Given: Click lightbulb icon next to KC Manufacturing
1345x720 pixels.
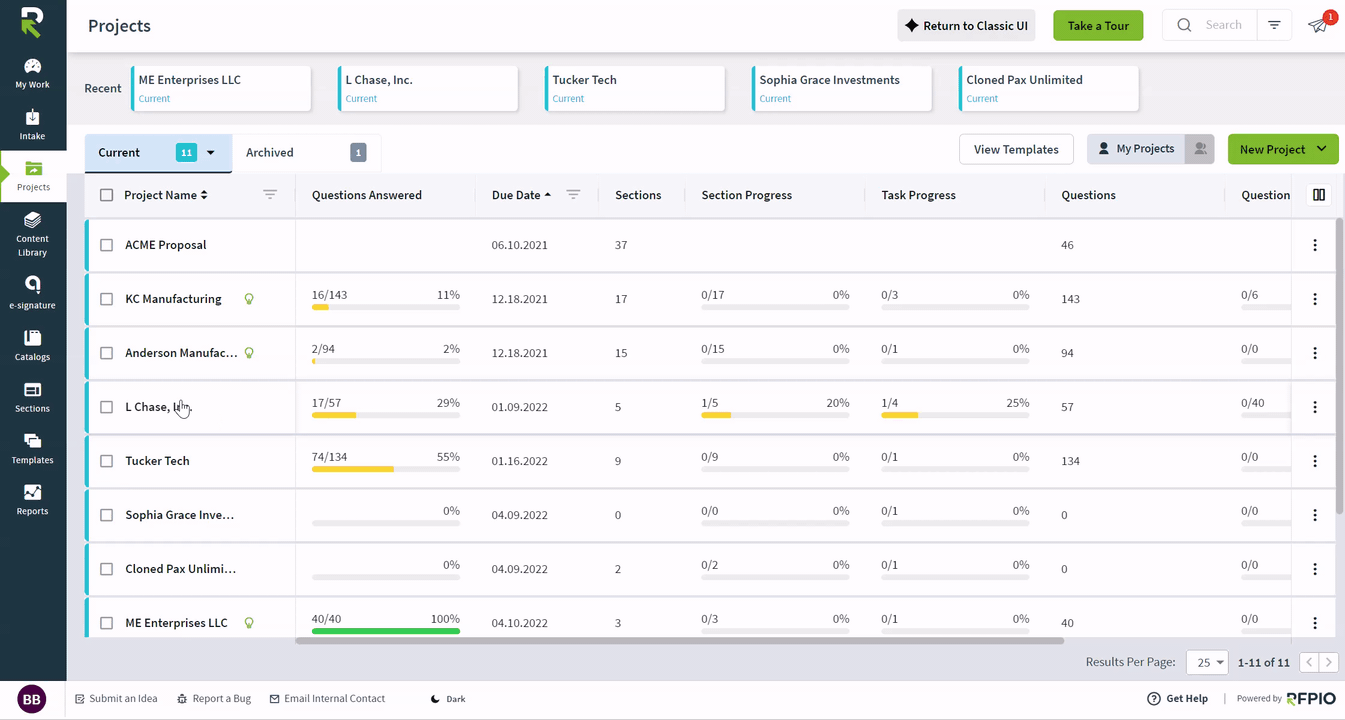Looking at the screenshot, I should (249, 299).
